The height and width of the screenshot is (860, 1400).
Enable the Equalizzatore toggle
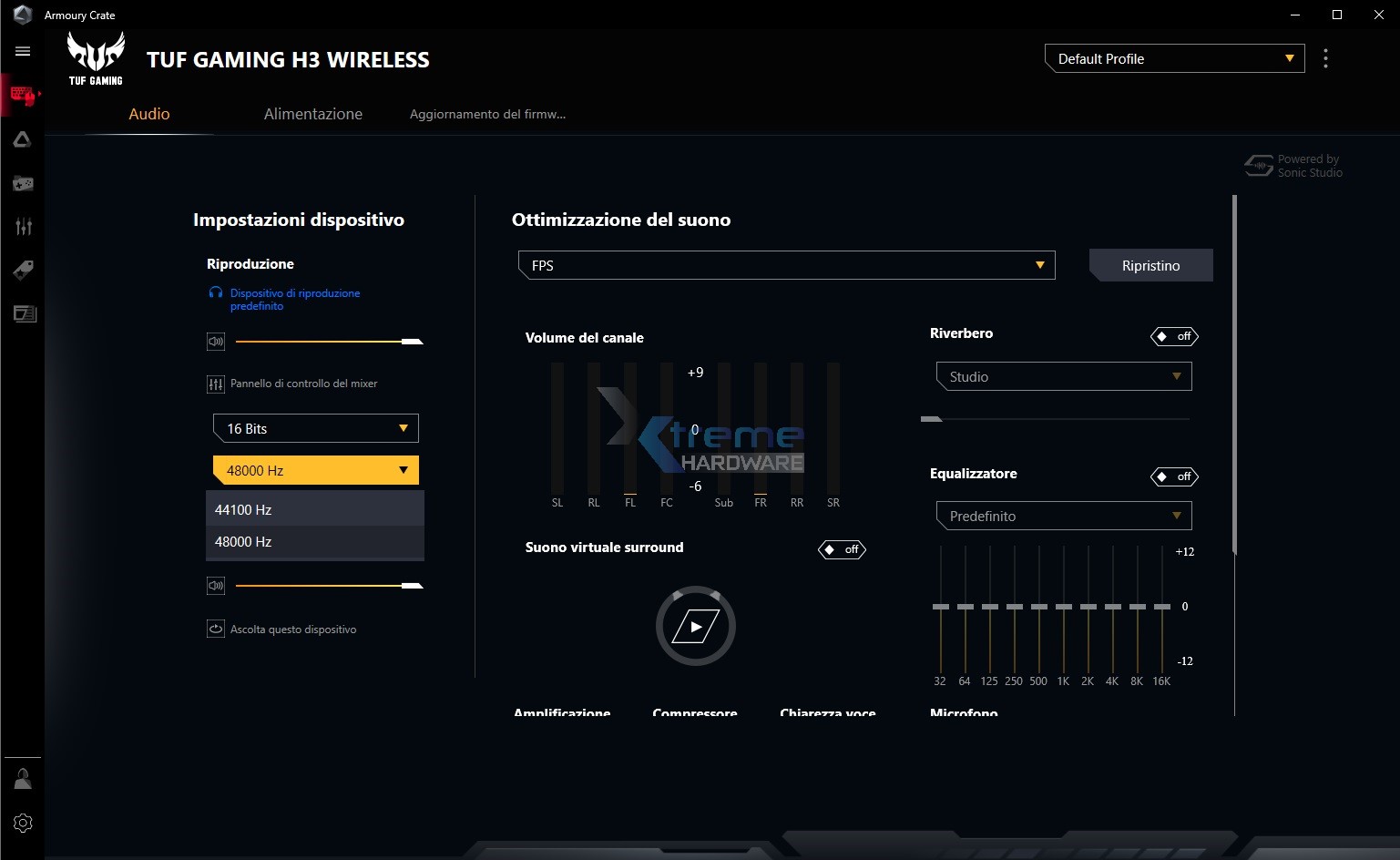click(1174, 476)
